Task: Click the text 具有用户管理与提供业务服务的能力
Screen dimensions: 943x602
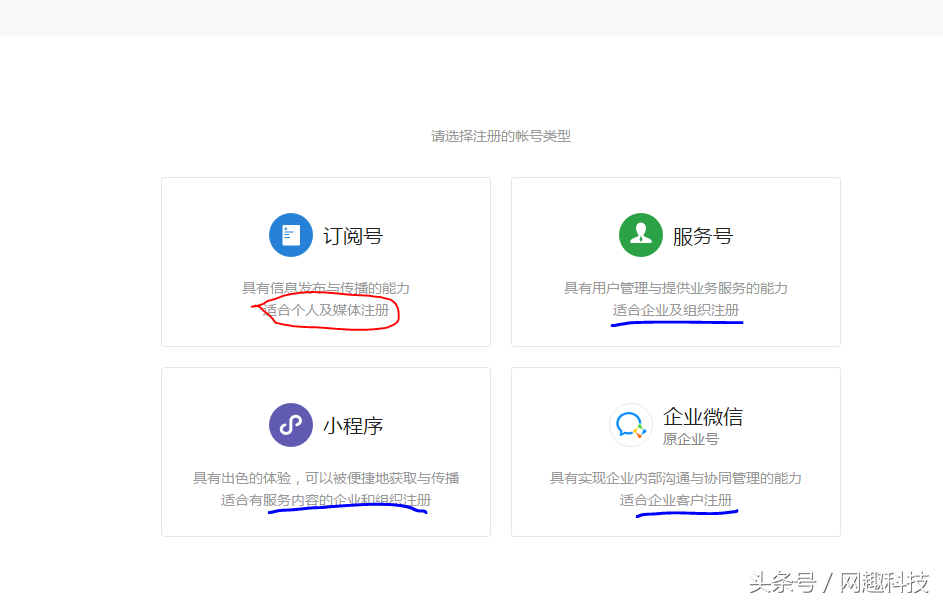Action: tap(675, 288)
